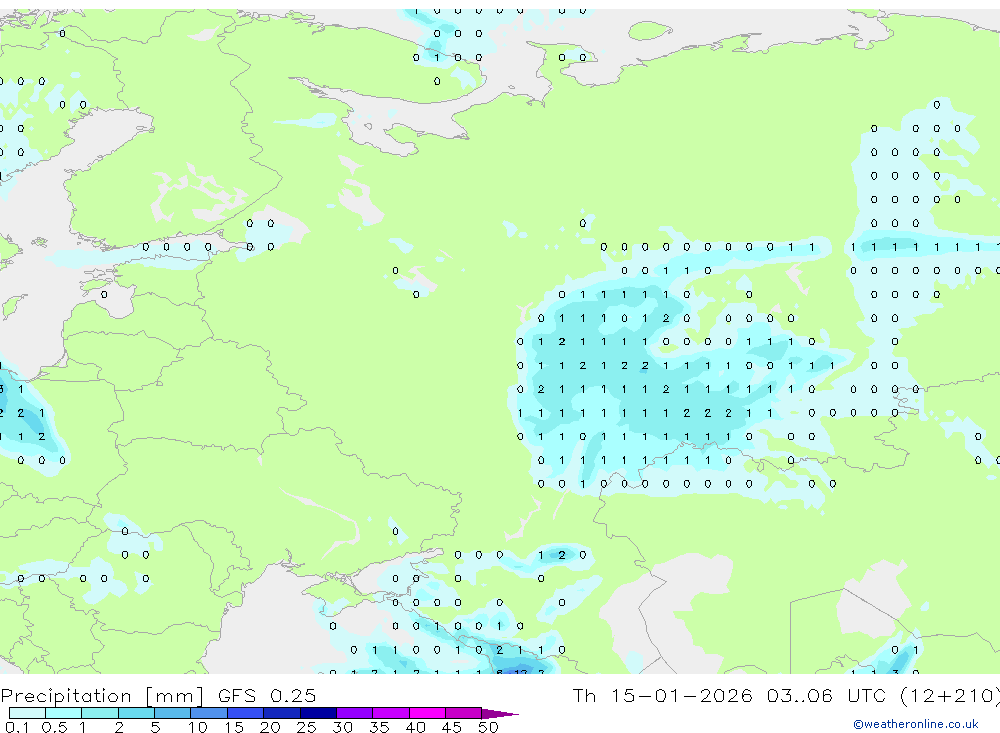The width and height of the screenshot is (1000, 733).
Task: Click the '30' legend scale label
Action: (342, 727)
